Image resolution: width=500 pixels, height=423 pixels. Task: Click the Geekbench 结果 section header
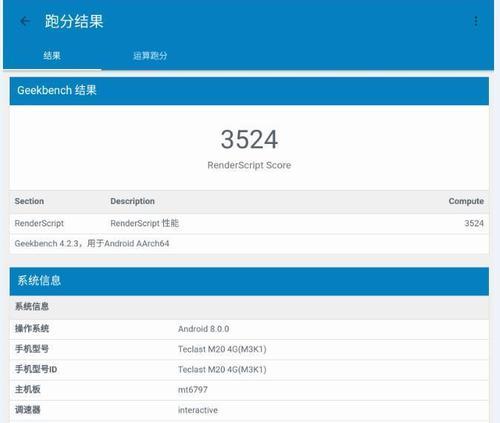pyautogui.click(x=249, y=91)
